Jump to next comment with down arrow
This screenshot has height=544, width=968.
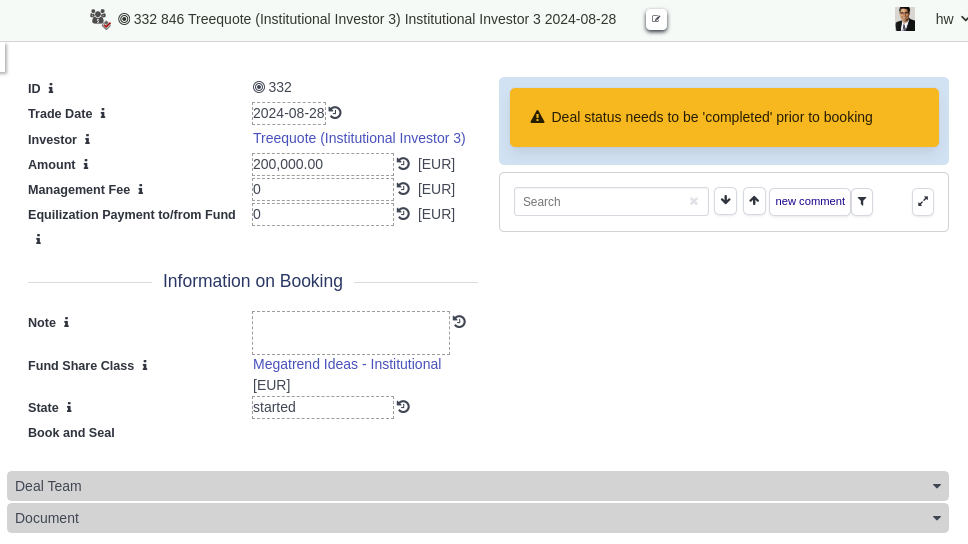point(725,202)
